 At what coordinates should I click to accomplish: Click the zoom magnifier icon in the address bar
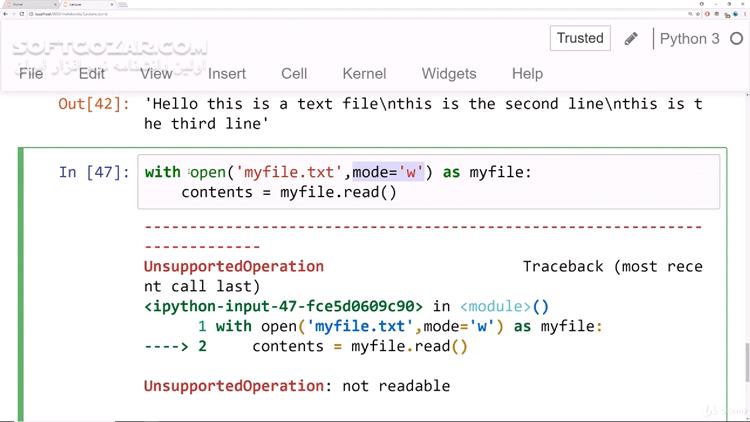690,14
